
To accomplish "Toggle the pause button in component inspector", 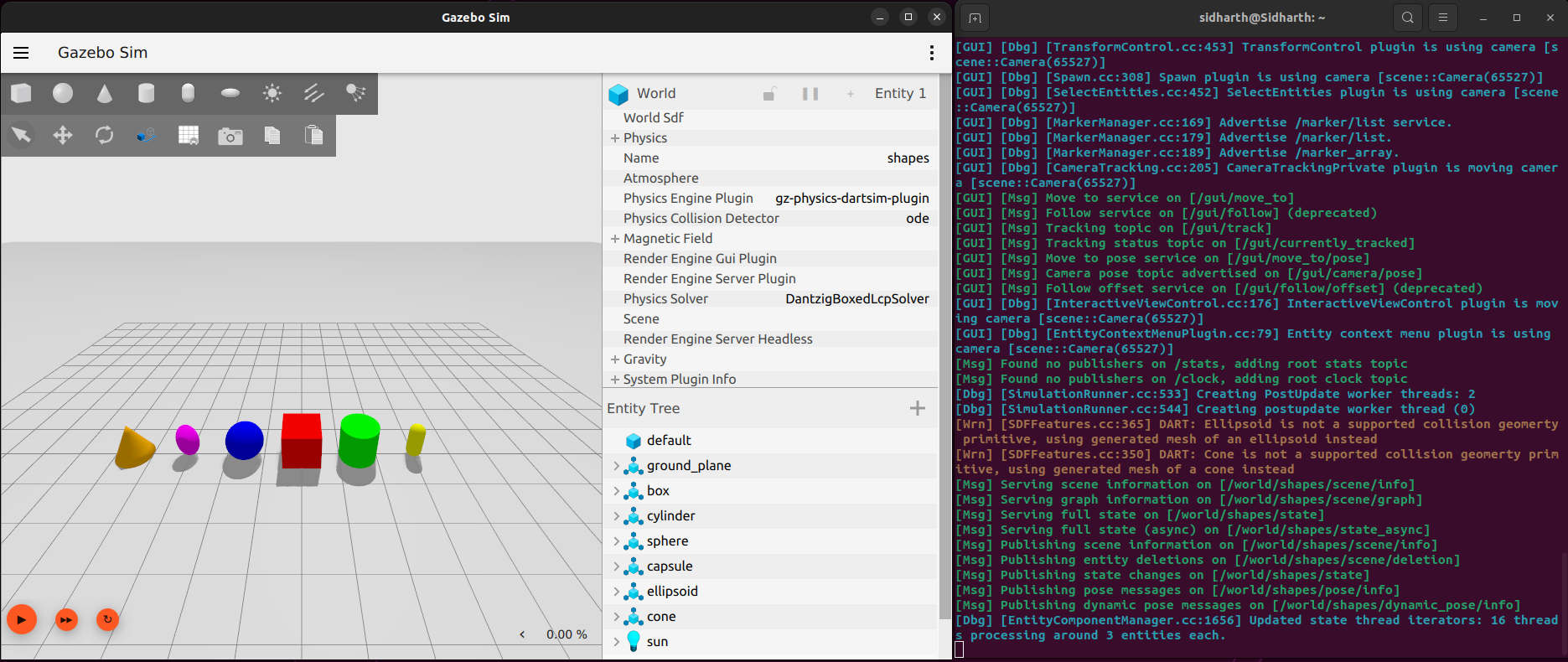I will [810, 94].
